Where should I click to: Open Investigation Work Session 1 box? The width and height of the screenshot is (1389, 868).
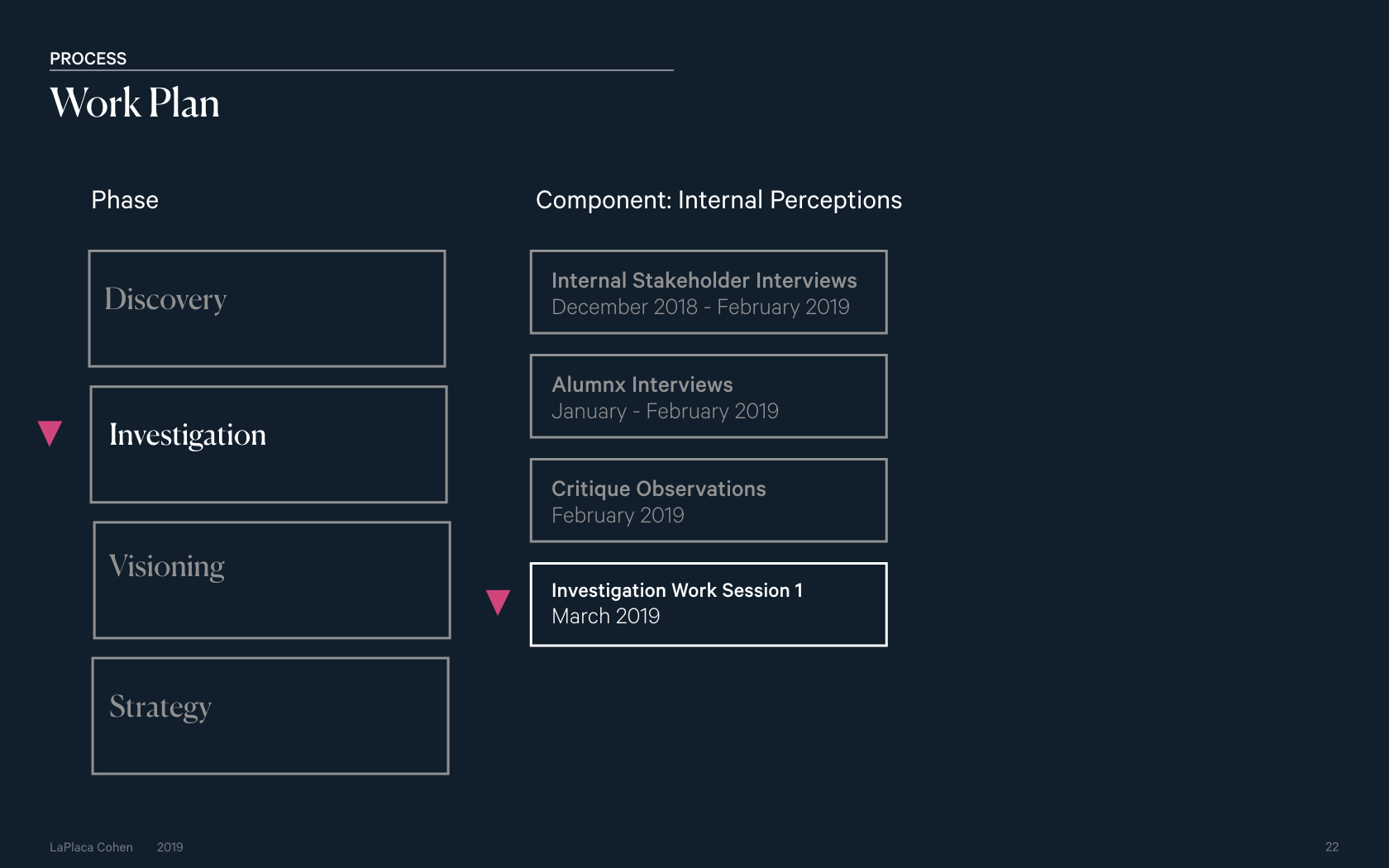709,604
